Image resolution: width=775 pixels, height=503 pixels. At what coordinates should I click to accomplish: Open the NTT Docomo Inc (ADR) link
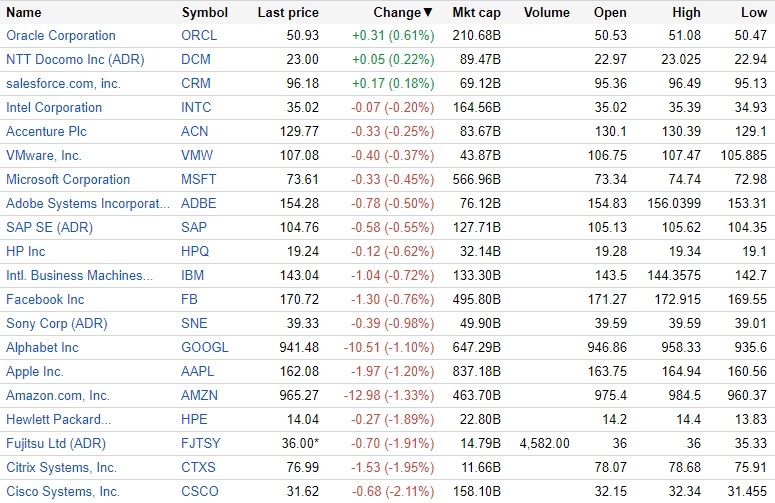pyautogui.click(x=75, y=60)
